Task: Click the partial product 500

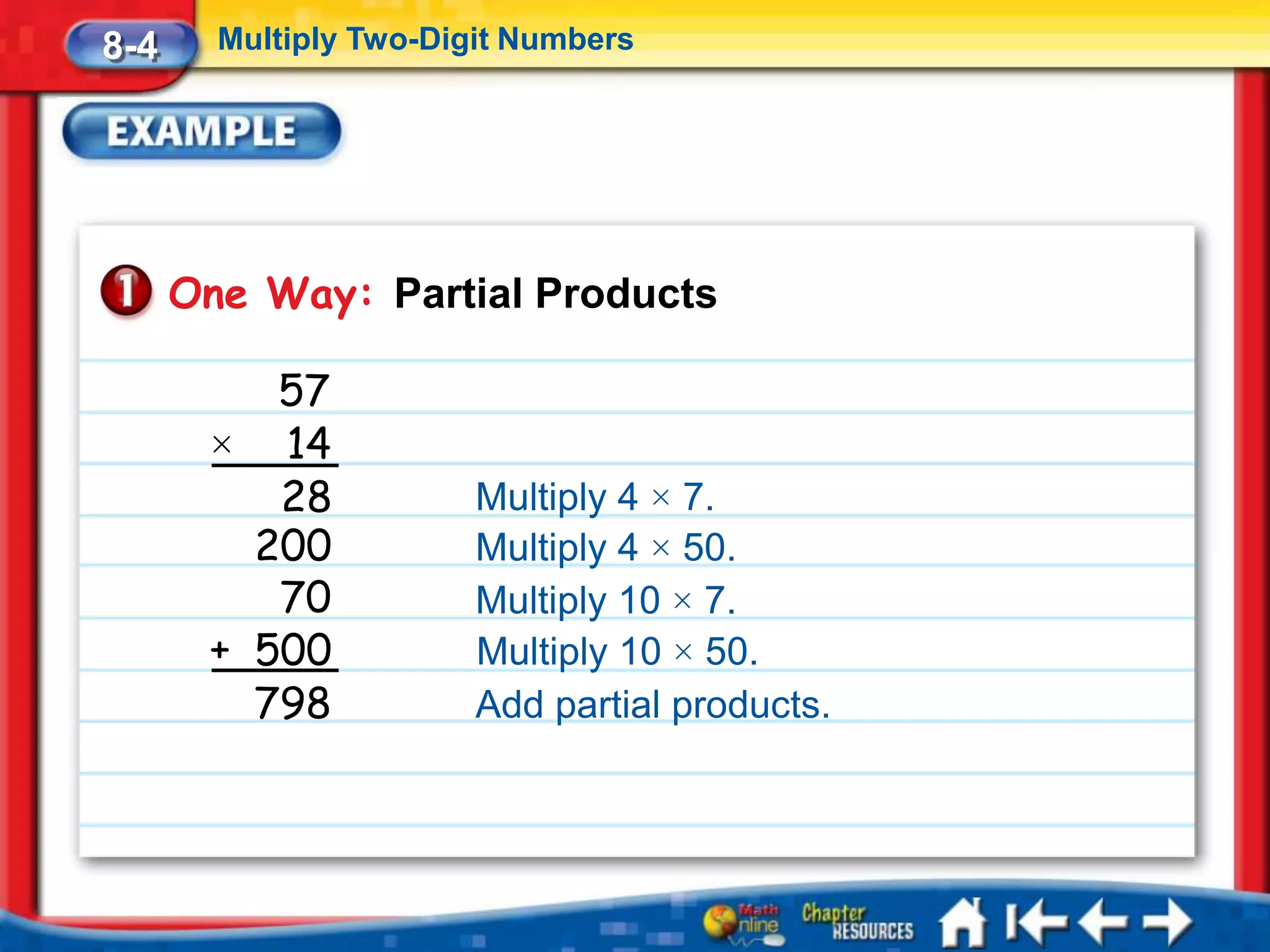Action: (x=293, y=649)
